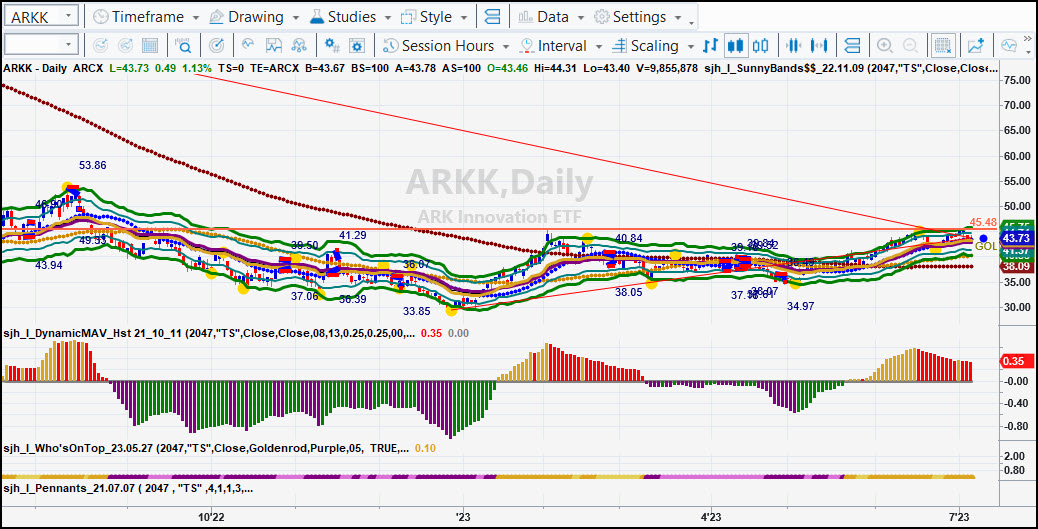Click the chart with plus icon
Image resolution: width=1038 pixels, height=529 pixels.
[x=975, y=46]
